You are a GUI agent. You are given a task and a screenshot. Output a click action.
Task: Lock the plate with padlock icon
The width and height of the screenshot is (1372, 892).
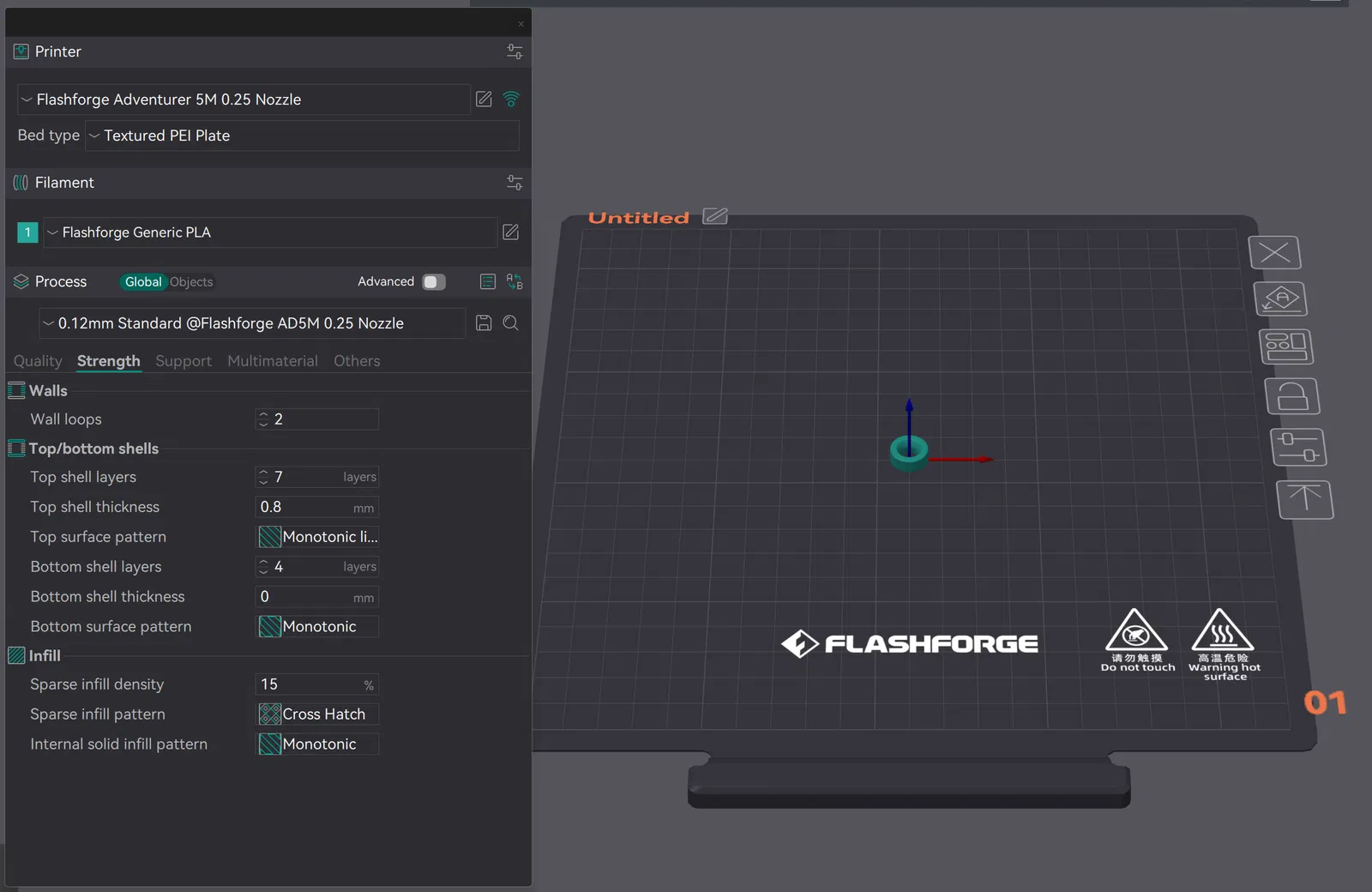(1292, 396)
